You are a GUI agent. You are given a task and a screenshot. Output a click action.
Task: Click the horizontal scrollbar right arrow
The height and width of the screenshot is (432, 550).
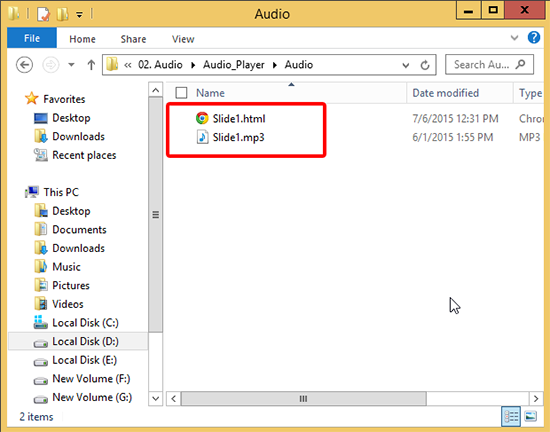pos(536,399)
